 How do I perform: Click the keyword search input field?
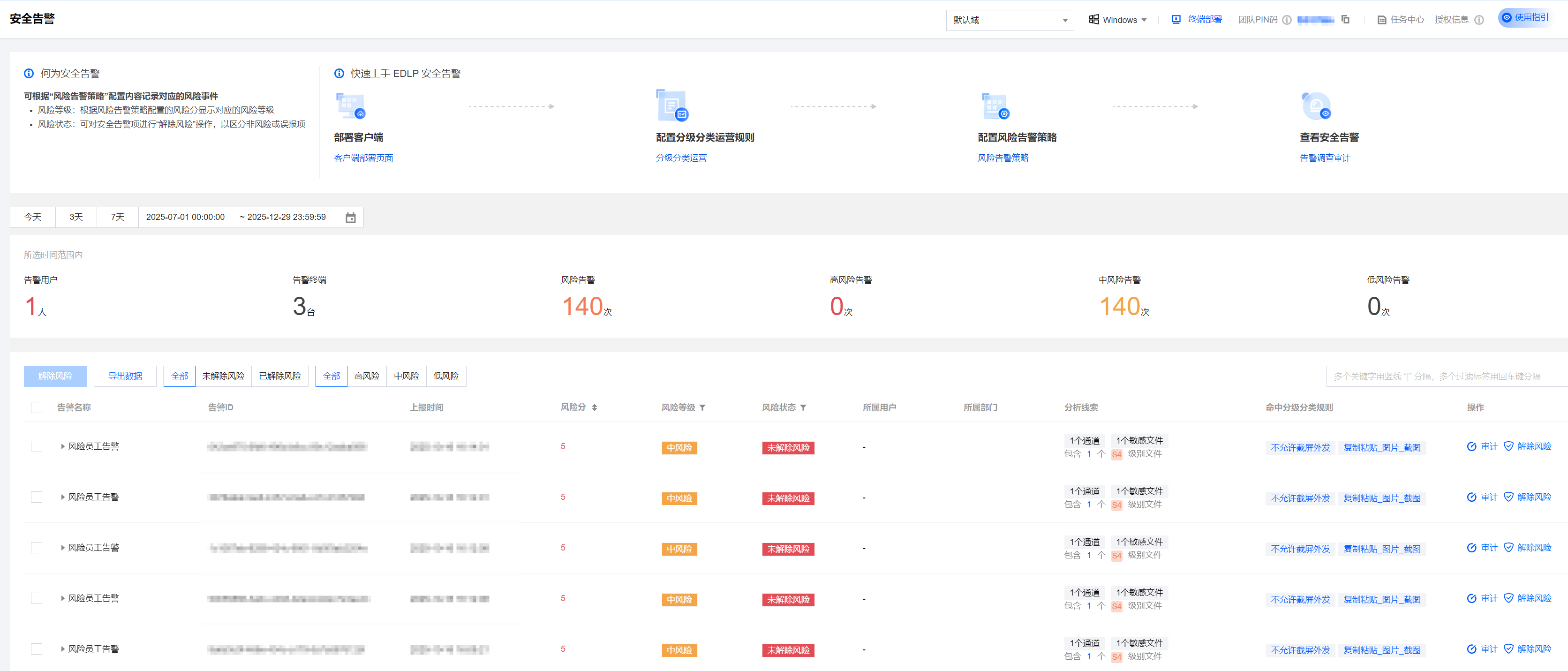(1443, 377)
